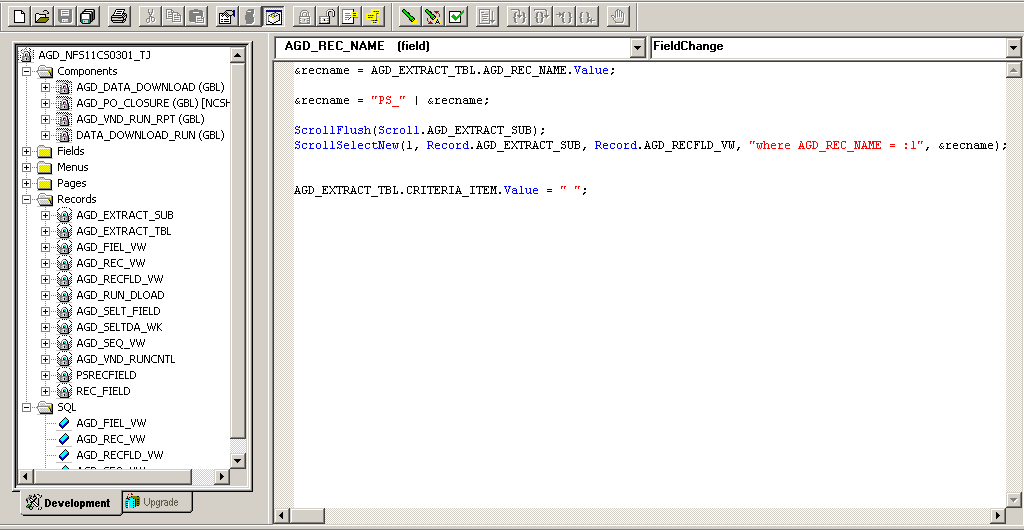Viewport: 1024px width, 530px height.
Task: Expand the AGD_EXTRACT_TBL record node
Action: (x=45, y=231)
